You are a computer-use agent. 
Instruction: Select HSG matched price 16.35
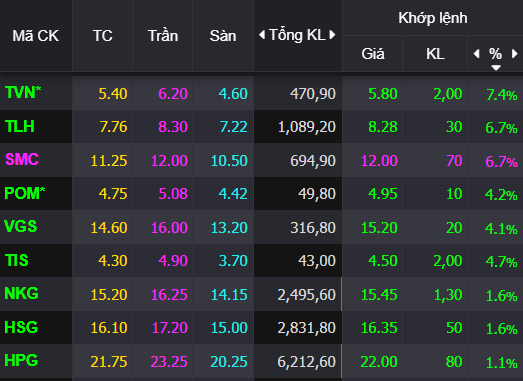click(379, 328)
